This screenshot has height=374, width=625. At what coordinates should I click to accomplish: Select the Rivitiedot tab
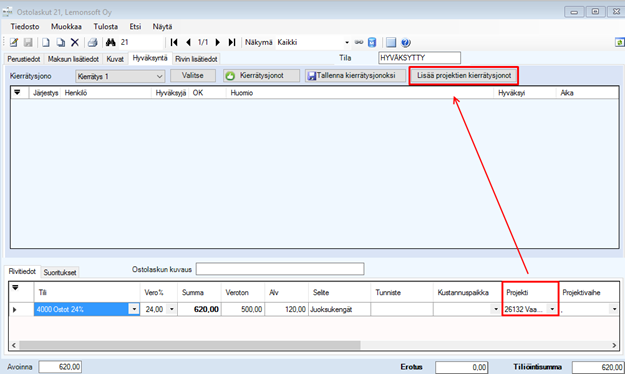click(x=22, y=272)
